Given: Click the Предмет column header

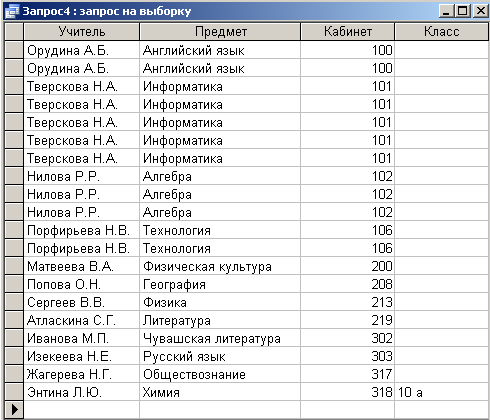Looking at the screenshot, I should 220,32.
